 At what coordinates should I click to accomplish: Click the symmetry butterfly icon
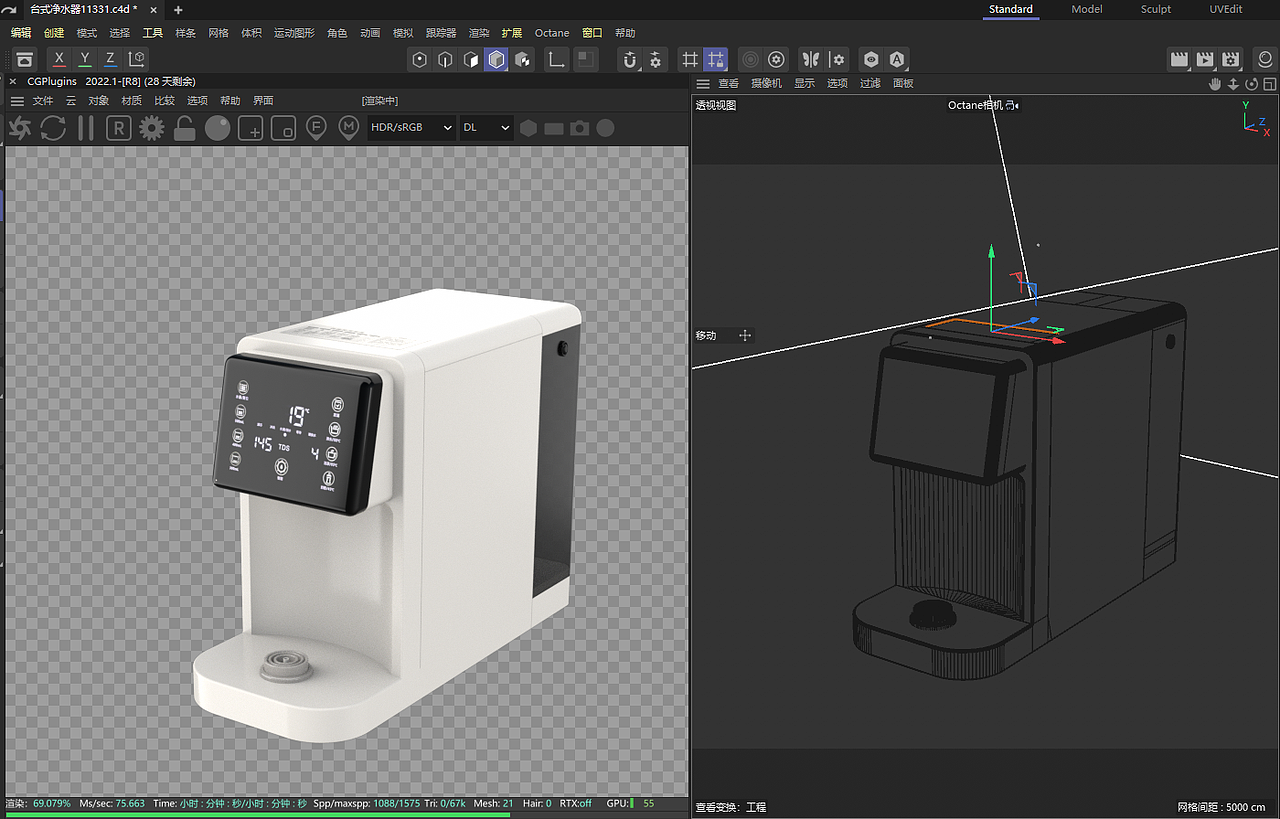click(x=810, y=60)
